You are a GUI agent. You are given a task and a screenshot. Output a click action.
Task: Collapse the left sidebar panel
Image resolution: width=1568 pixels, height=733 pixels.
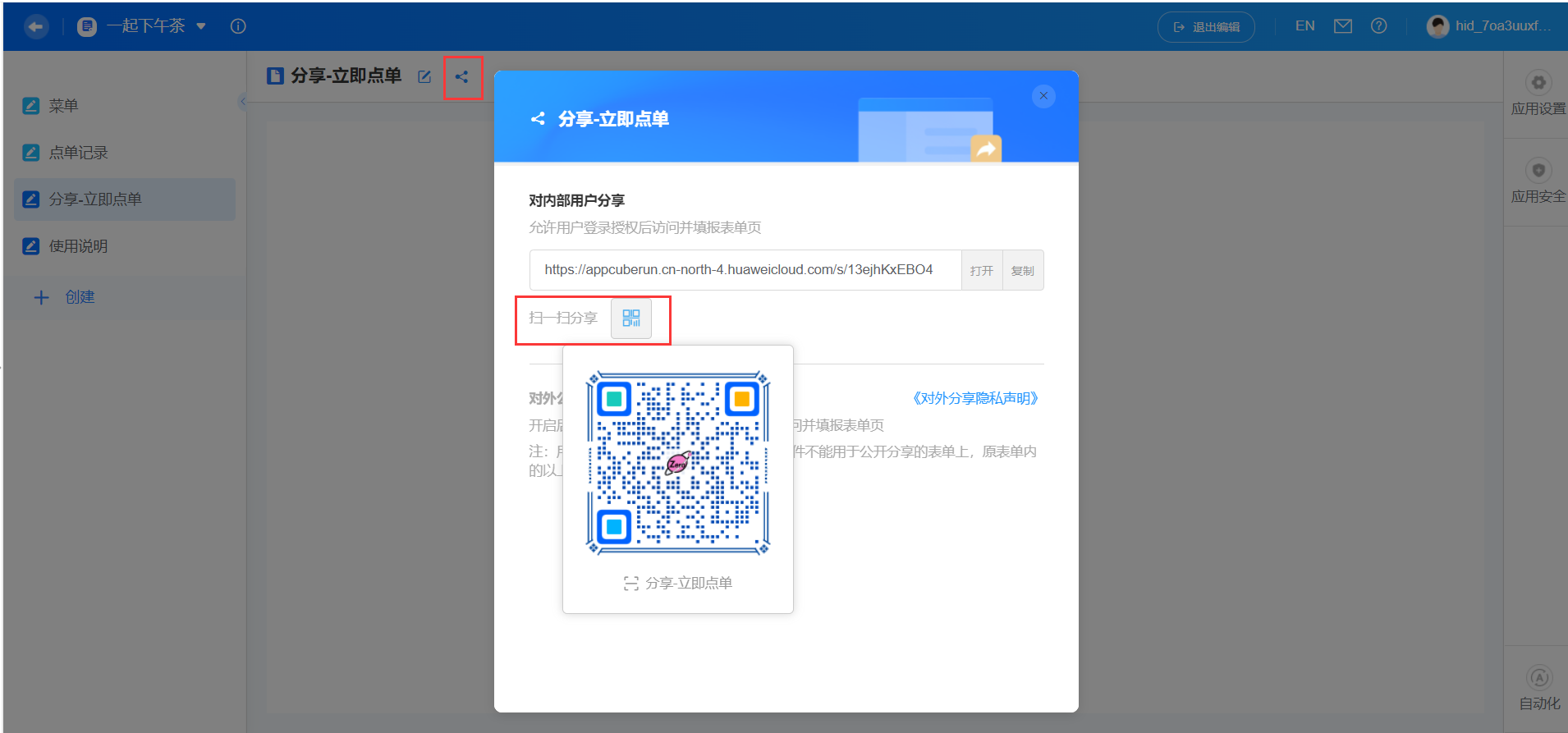coord(243,102)
